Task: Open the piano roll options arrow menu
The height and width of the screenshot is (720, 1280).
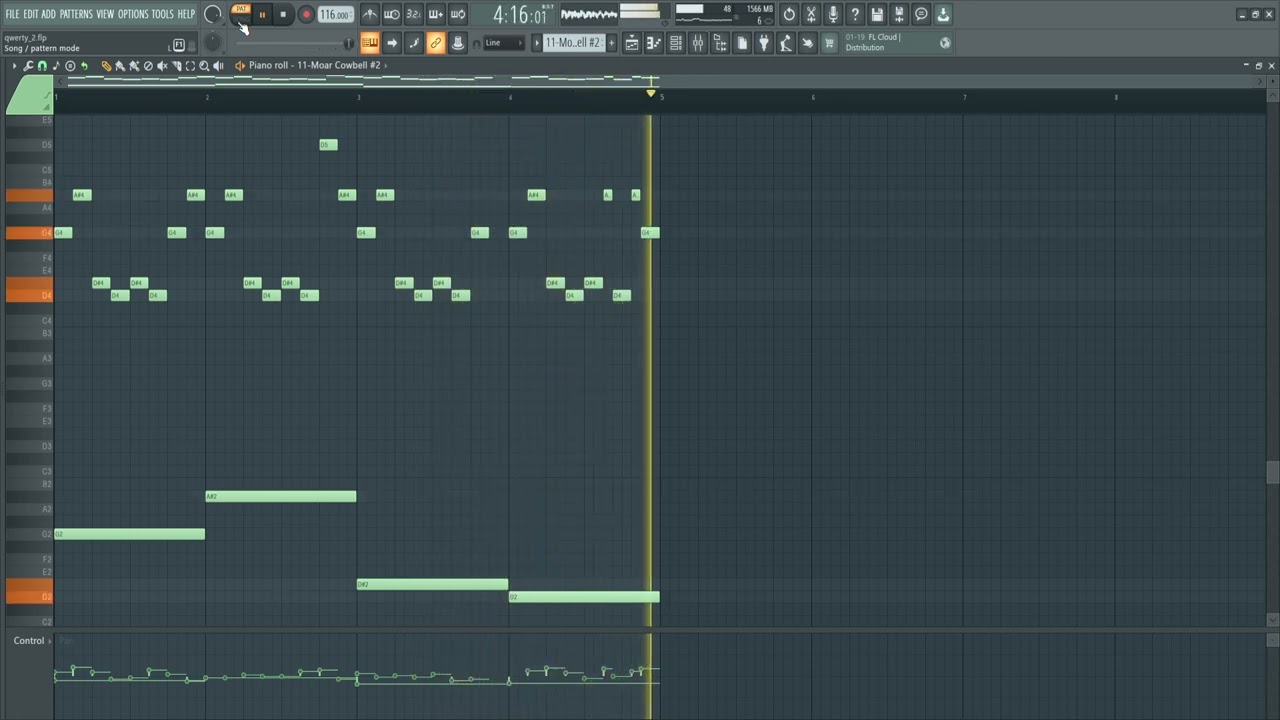Action: pos(14,65)
